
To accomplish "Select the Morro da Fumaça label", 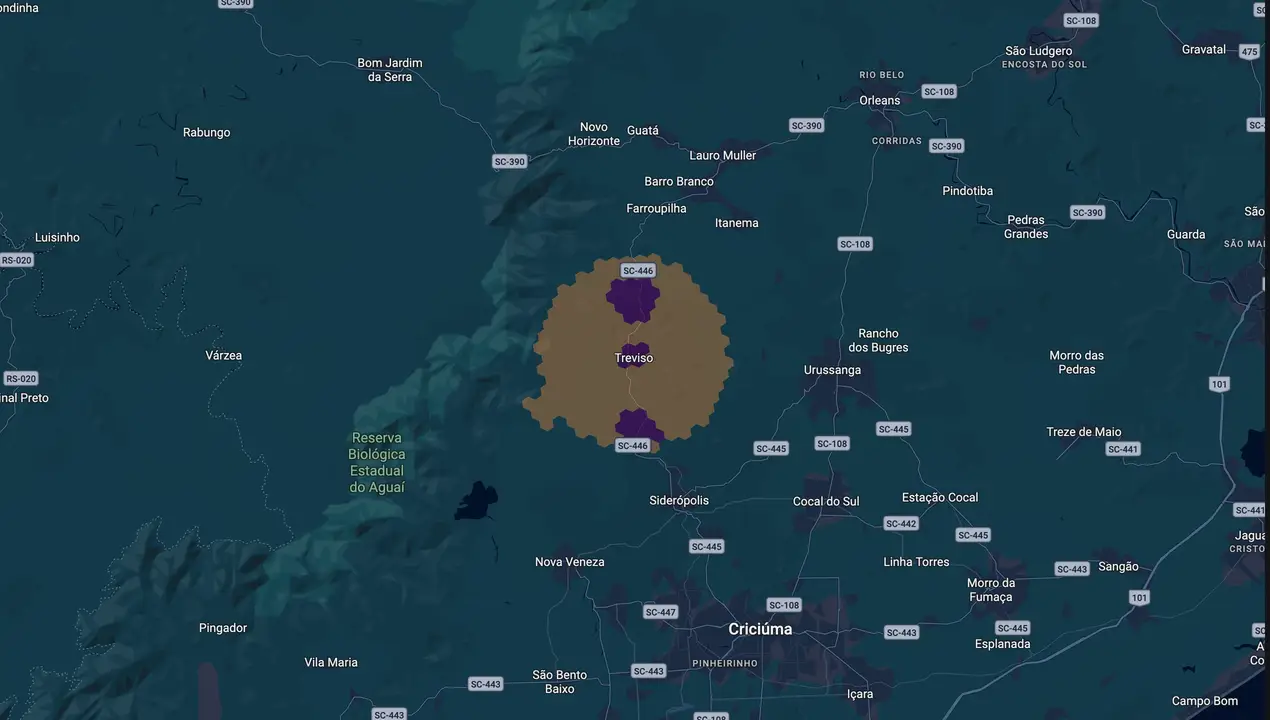I will (991, 590).
